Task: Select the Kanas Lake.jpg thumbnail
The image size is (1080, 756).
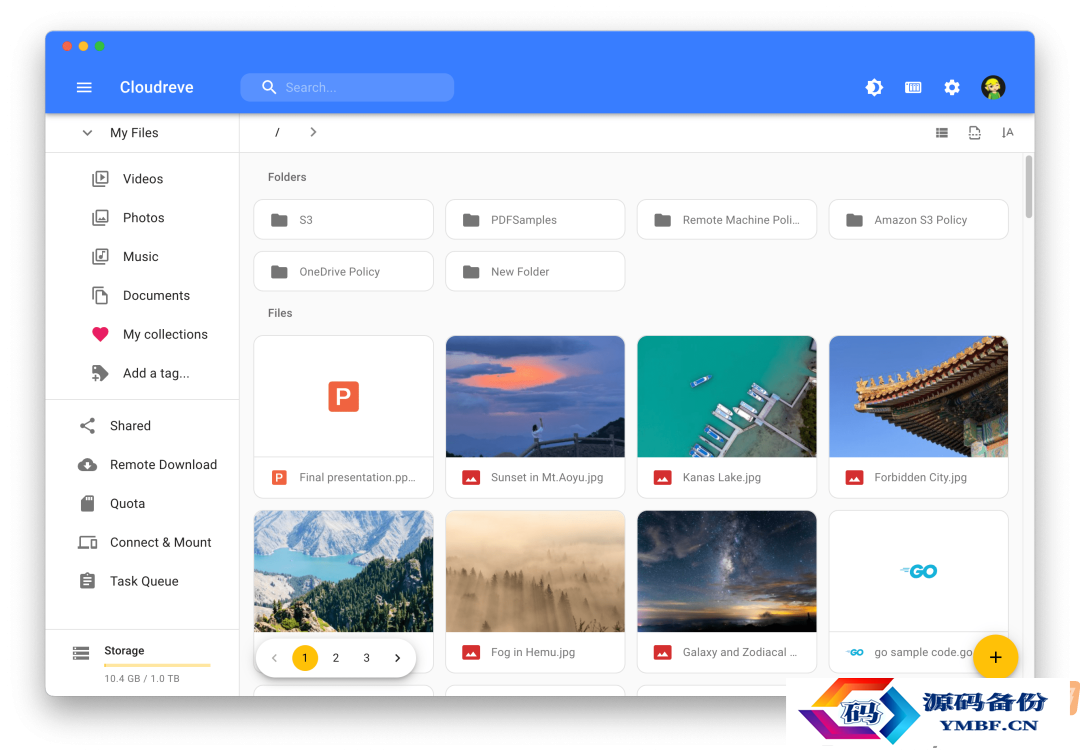Action: (x=727, y=397)
